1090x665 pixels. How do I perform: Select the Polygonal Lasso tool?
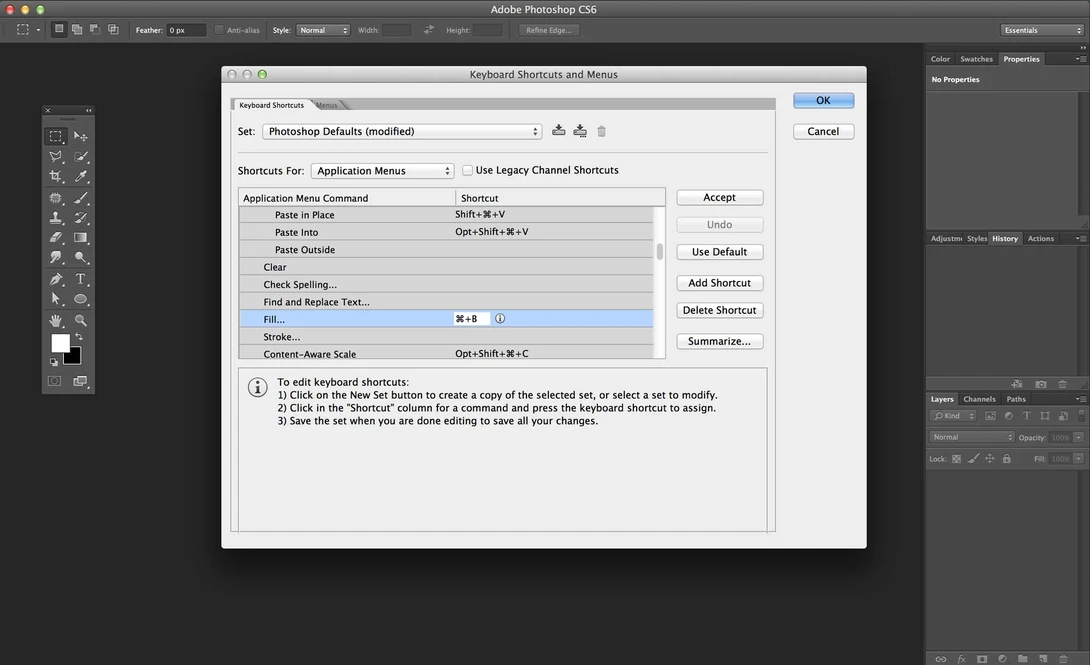(56, 156)
